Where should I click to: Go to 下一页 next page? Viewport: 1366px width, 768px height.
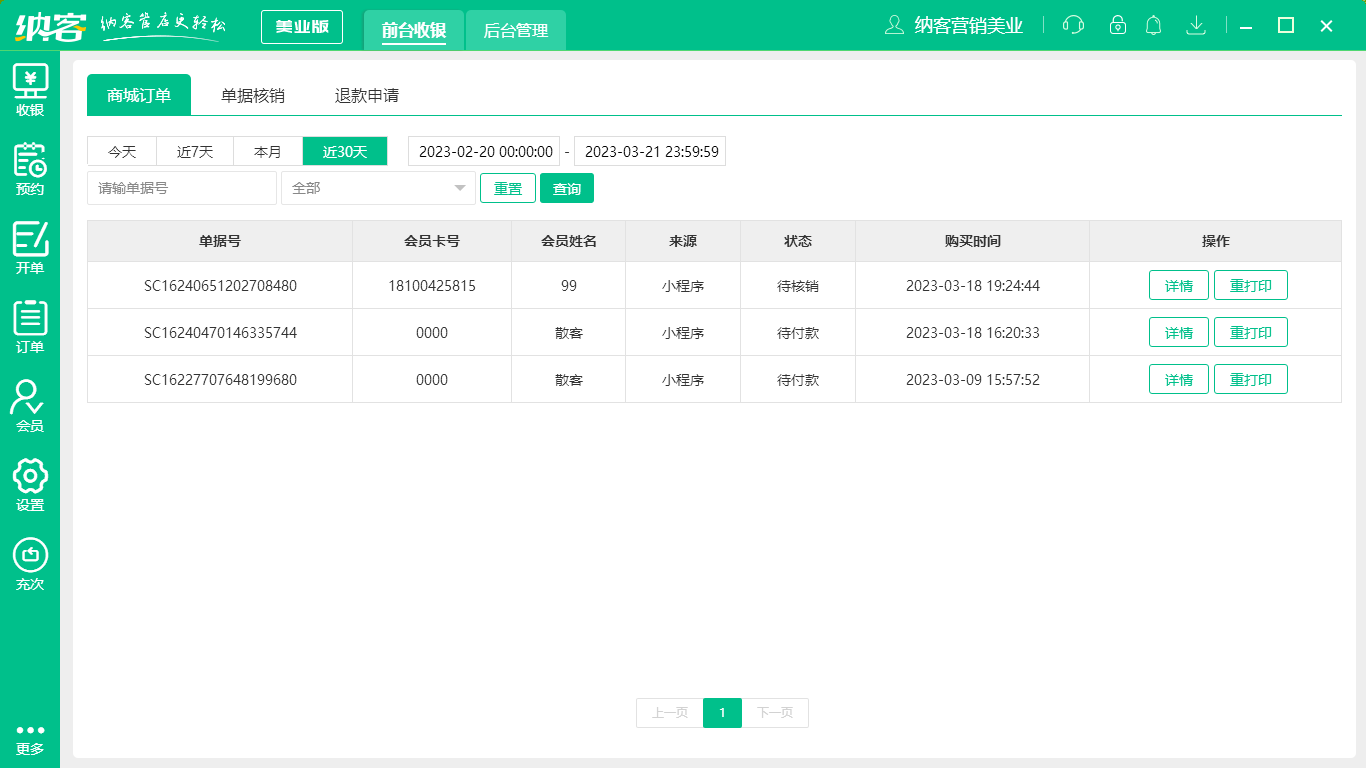(x=775, y=713)
